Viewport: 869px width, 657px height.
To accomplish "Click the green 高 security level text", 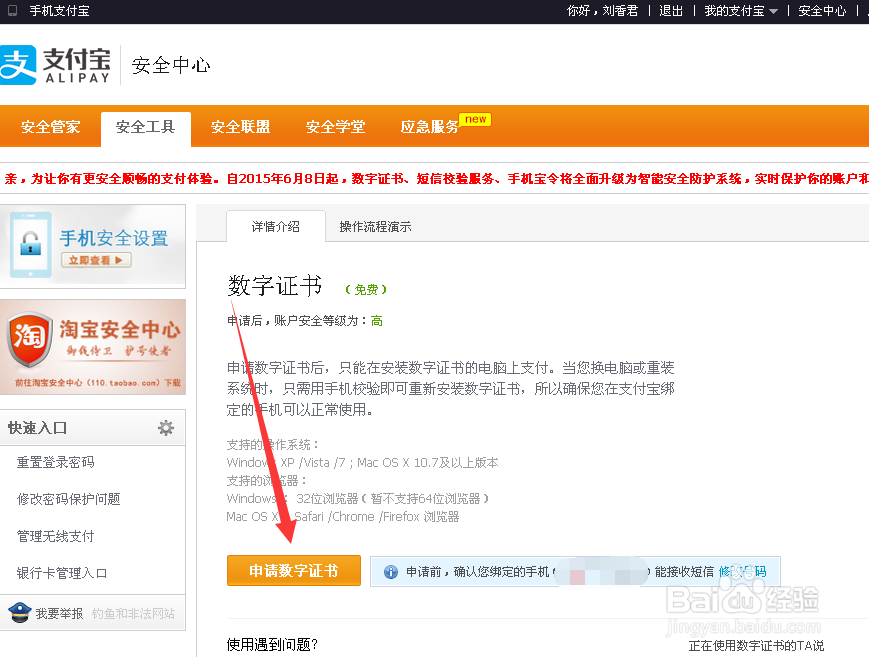I will (376, 320).
